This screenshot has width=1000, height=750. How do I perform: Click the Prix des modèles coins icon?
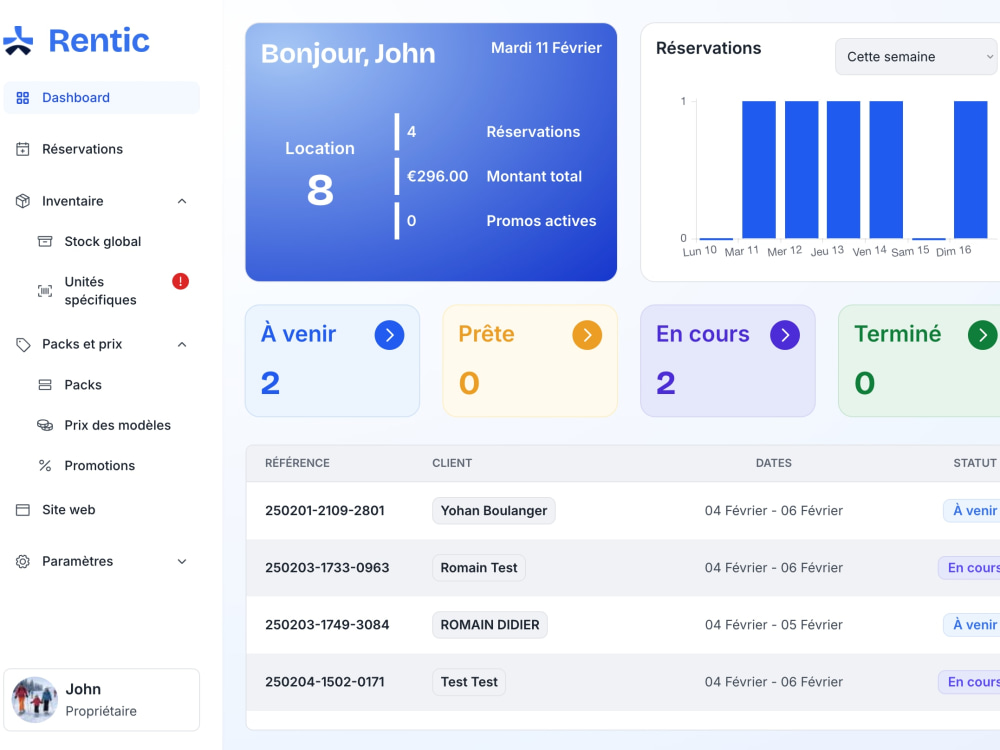tap(45, 425)
